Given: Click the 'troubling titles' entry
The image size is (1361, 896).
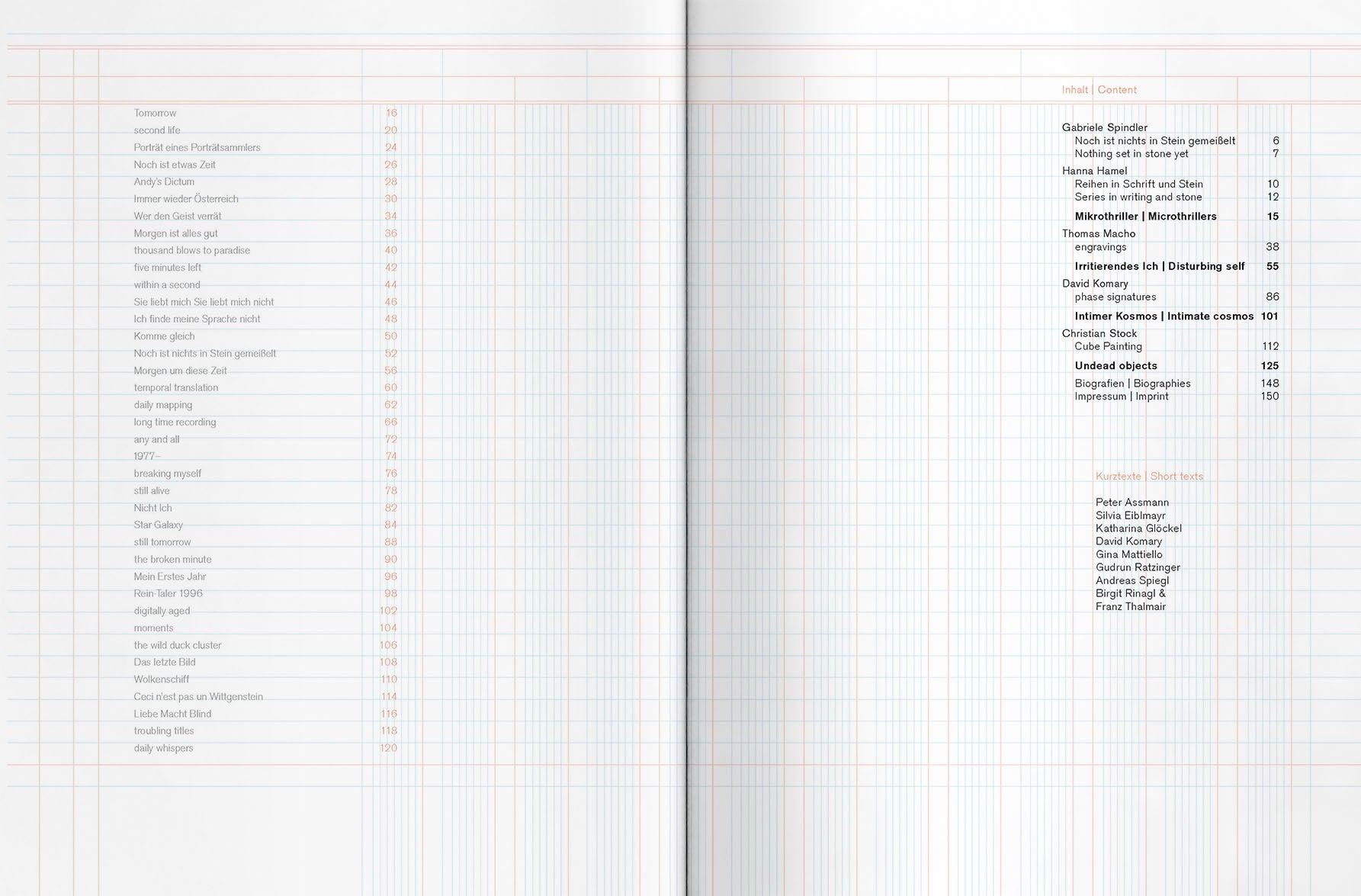Looking at the screenshot, I should coord(164,731).
